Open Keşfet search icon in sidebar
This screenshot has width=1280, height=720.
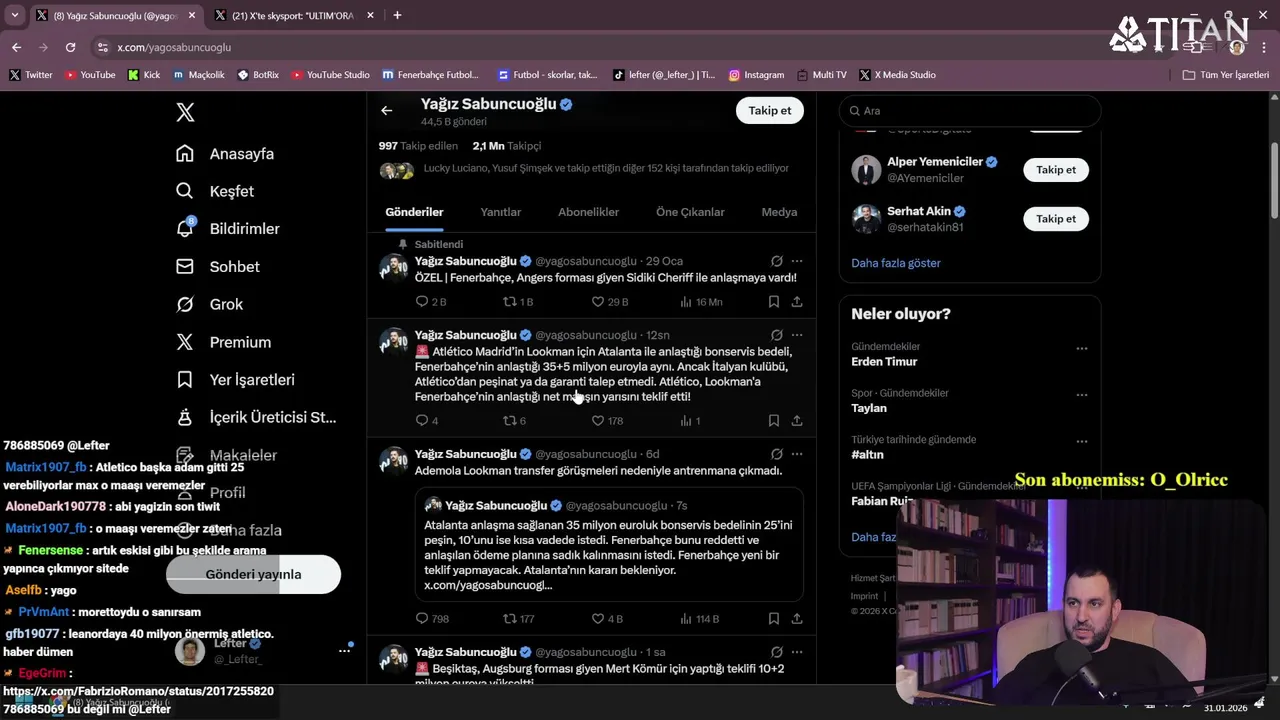185,191
